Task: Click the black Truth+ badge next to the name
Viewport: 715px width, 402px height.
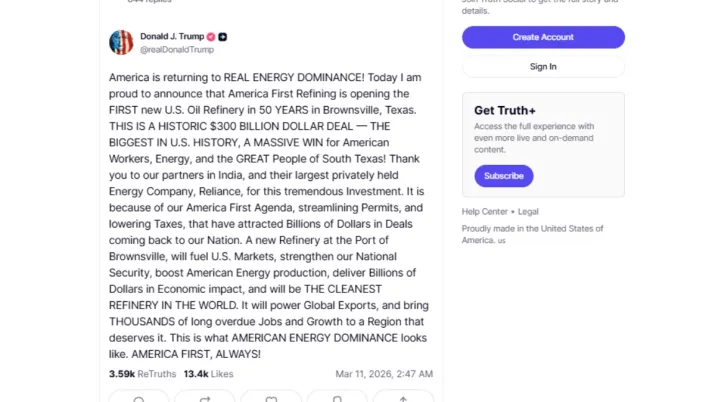Action: coord(223,37)
